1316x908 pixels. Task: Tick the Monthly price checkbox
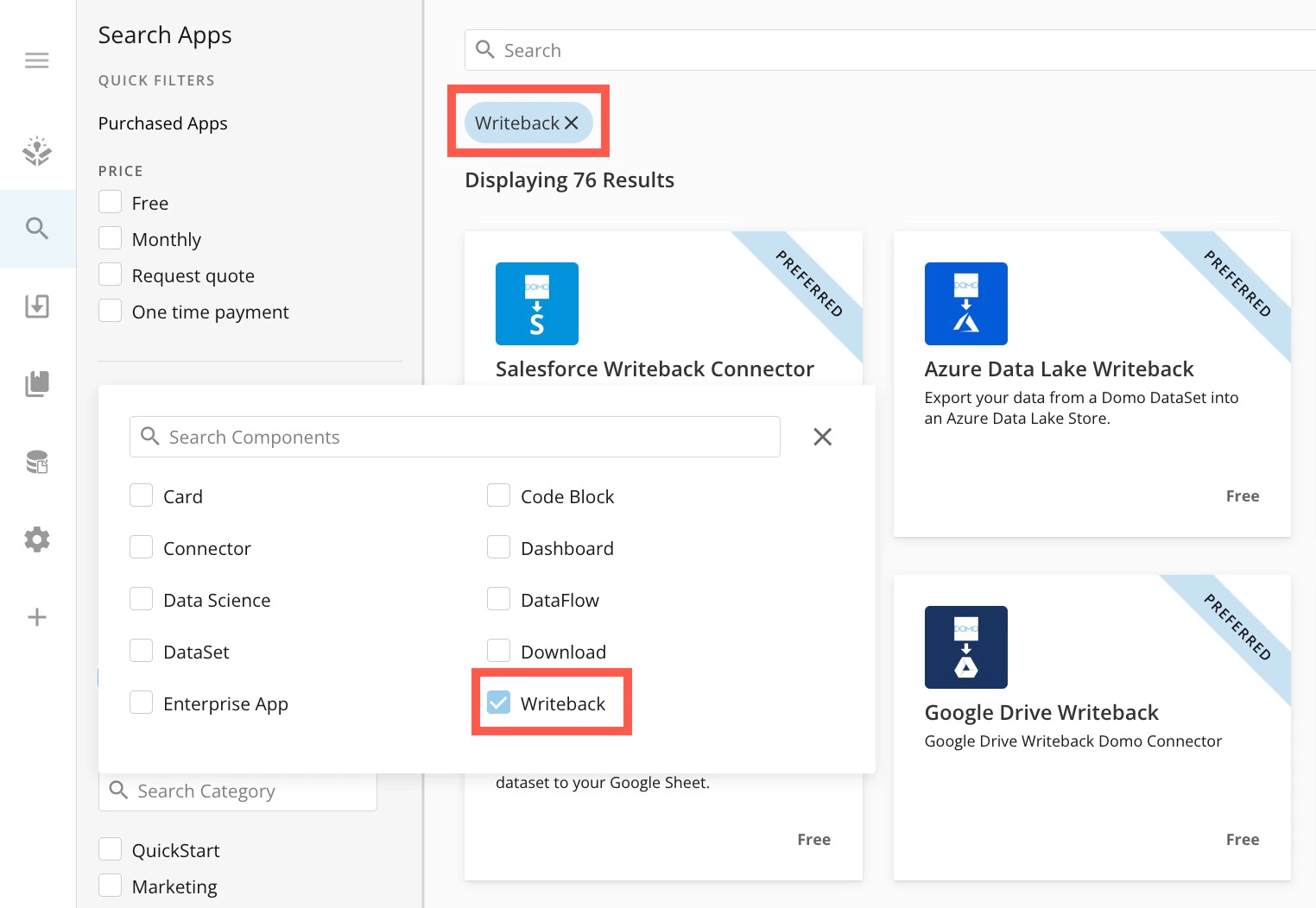(110, 238)
